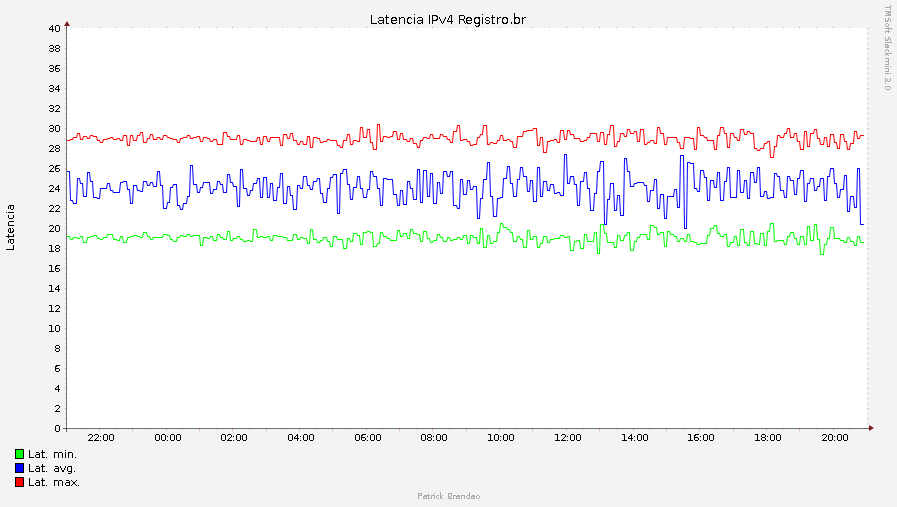The height and width of the screenshot is (507, 897).
Task: Click the arrow at the top of the y-axis
Action: [67, 21]
